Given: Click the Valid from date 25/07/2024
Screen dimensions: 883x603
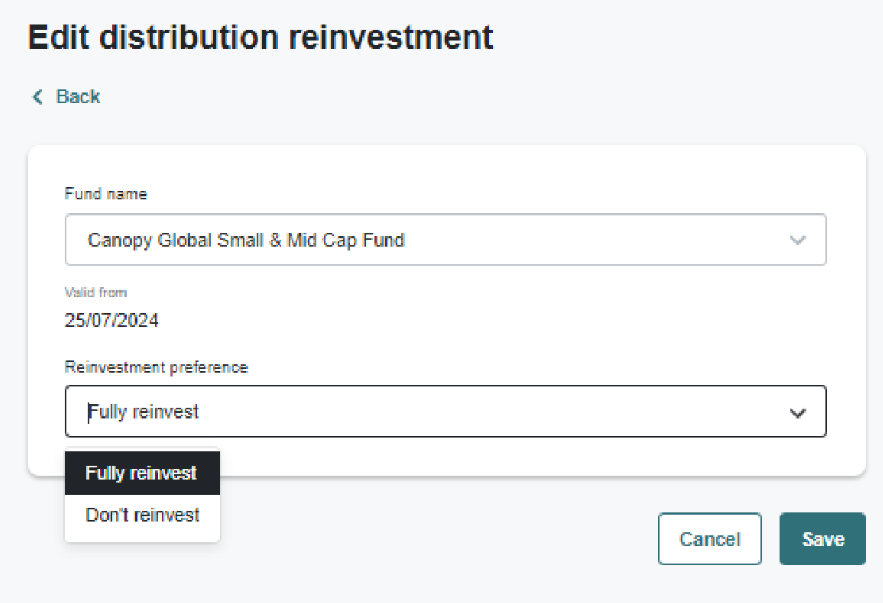Looking at the screenshot, I should 112,321.
